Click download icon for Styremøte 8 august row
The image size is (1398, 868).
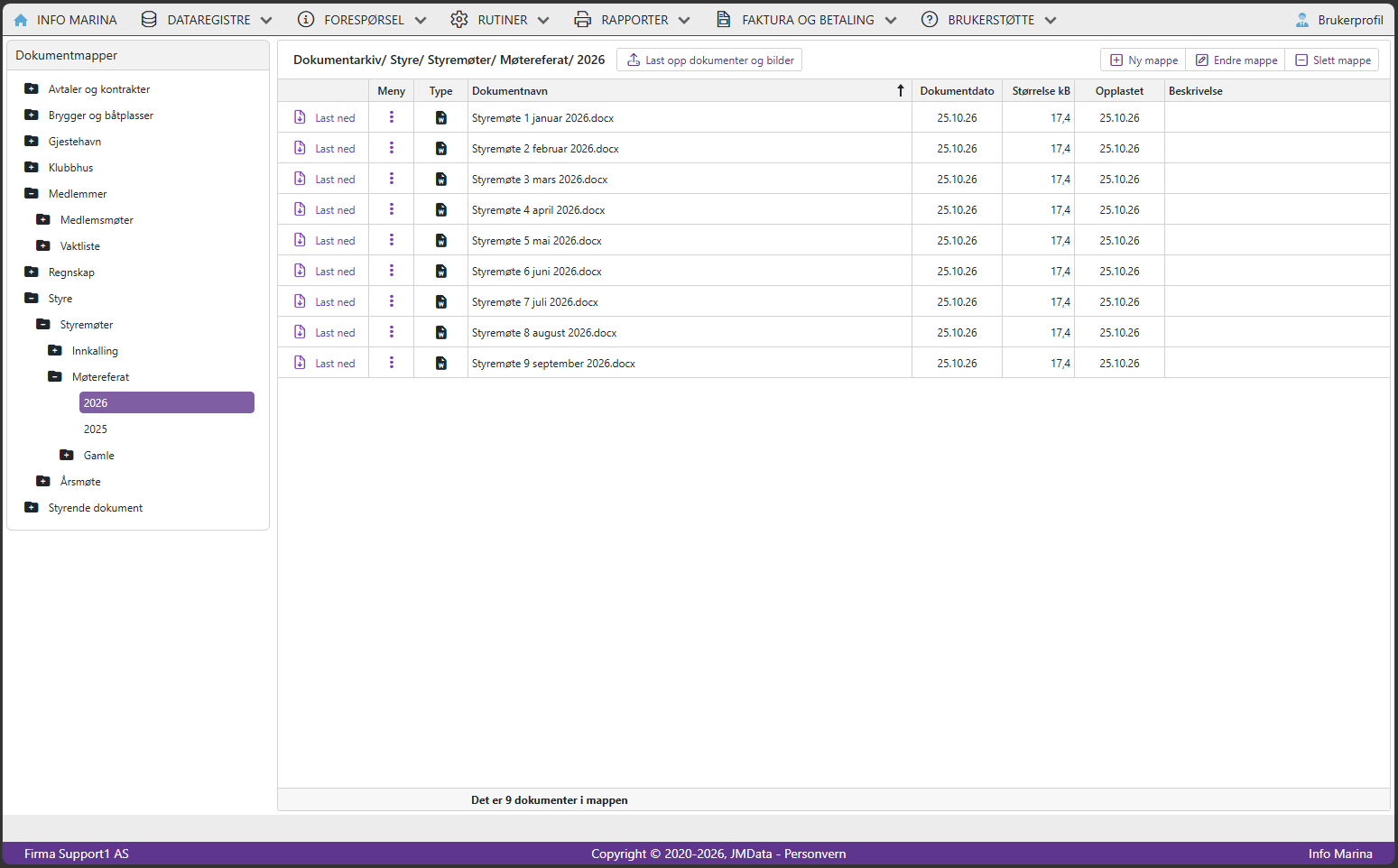pyautogui.click(x=300, y=332)
